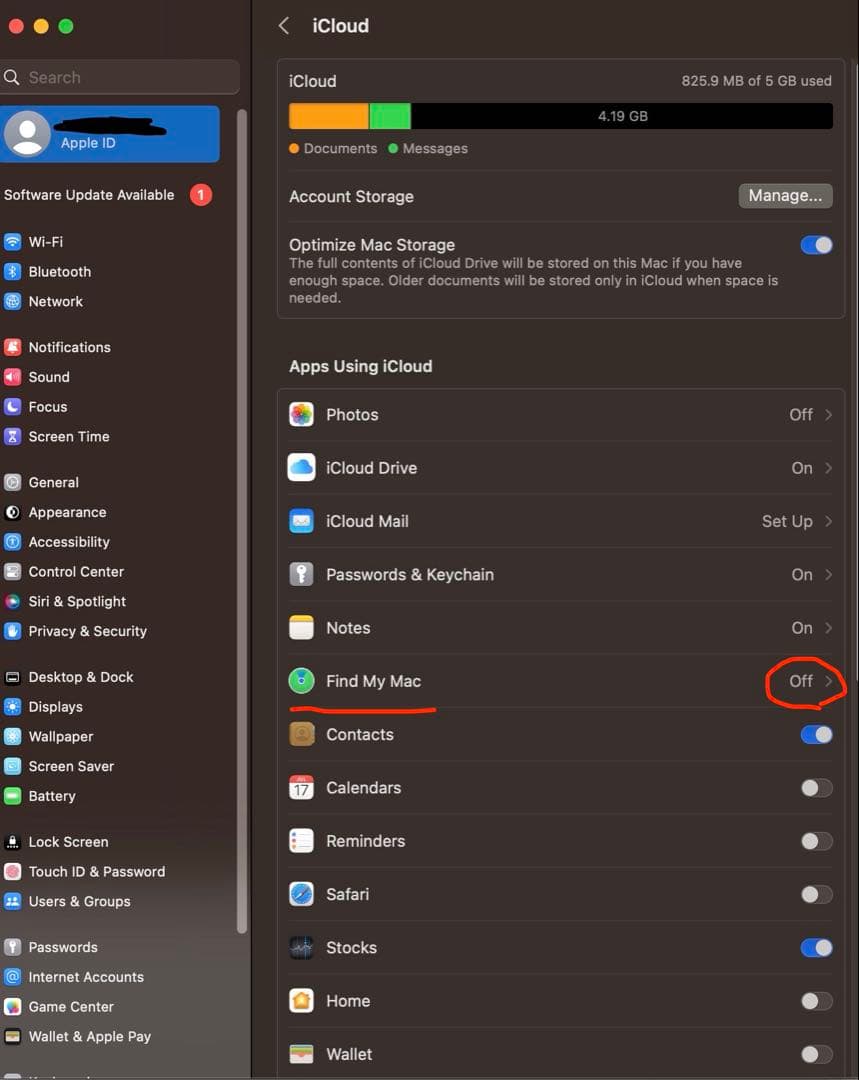The image size is (859, 1080).
Task: Enable the Reminders iCloud toggle
Action: coord(816,841)
